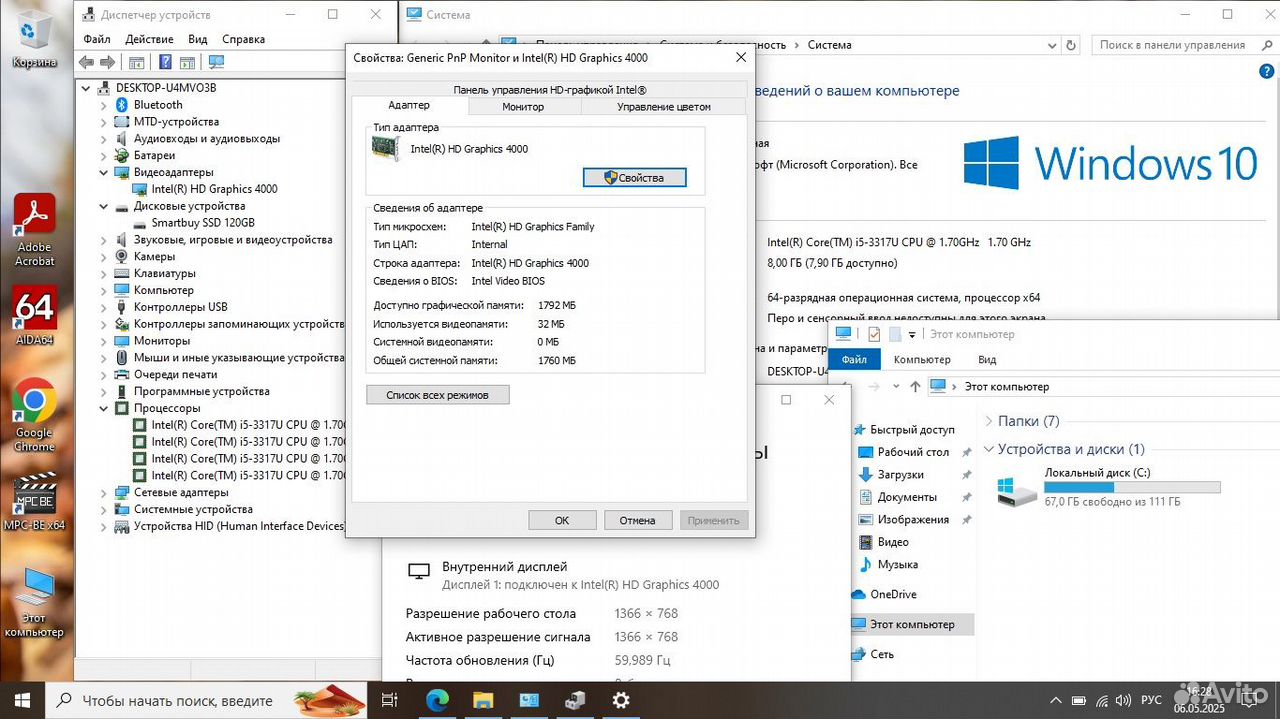Open the Справка menu in Device Manager
The image size is (1280, 719).
(x=243, y=39)
